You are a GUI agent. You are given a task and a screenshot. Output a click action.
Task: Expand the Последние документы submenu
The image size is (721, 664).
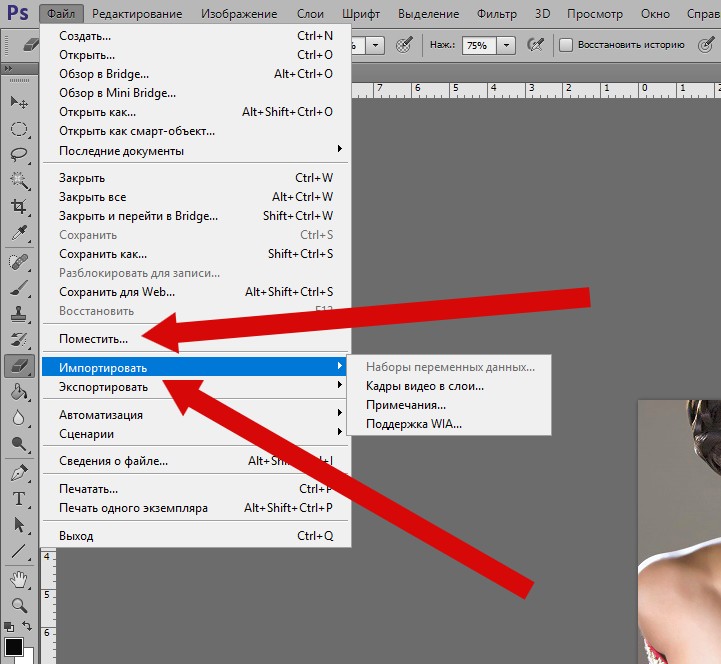195,150
